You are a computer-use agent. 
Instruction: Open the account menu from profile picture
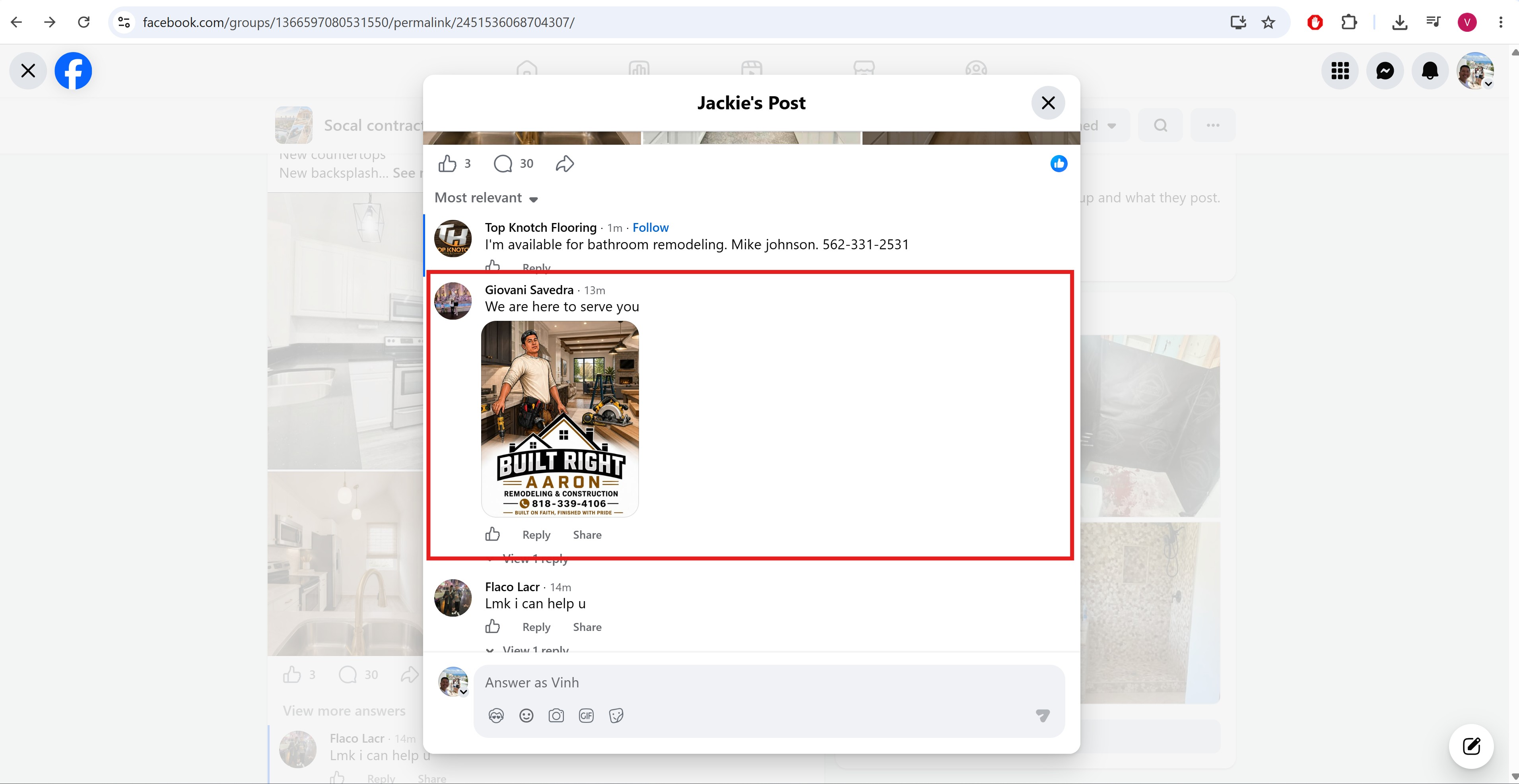click(1475, 71)
